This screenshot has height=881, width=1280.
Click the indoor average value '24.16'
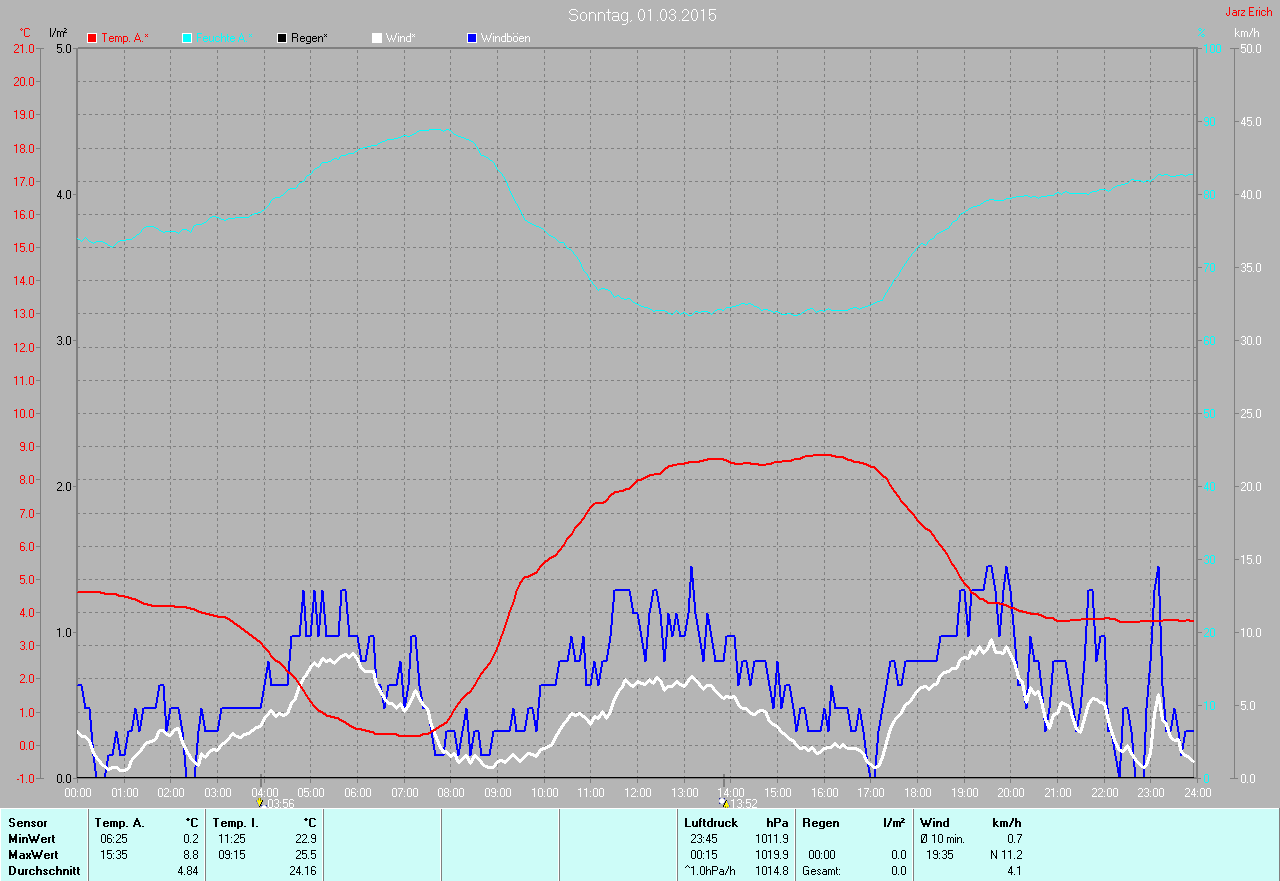point(303,871)
